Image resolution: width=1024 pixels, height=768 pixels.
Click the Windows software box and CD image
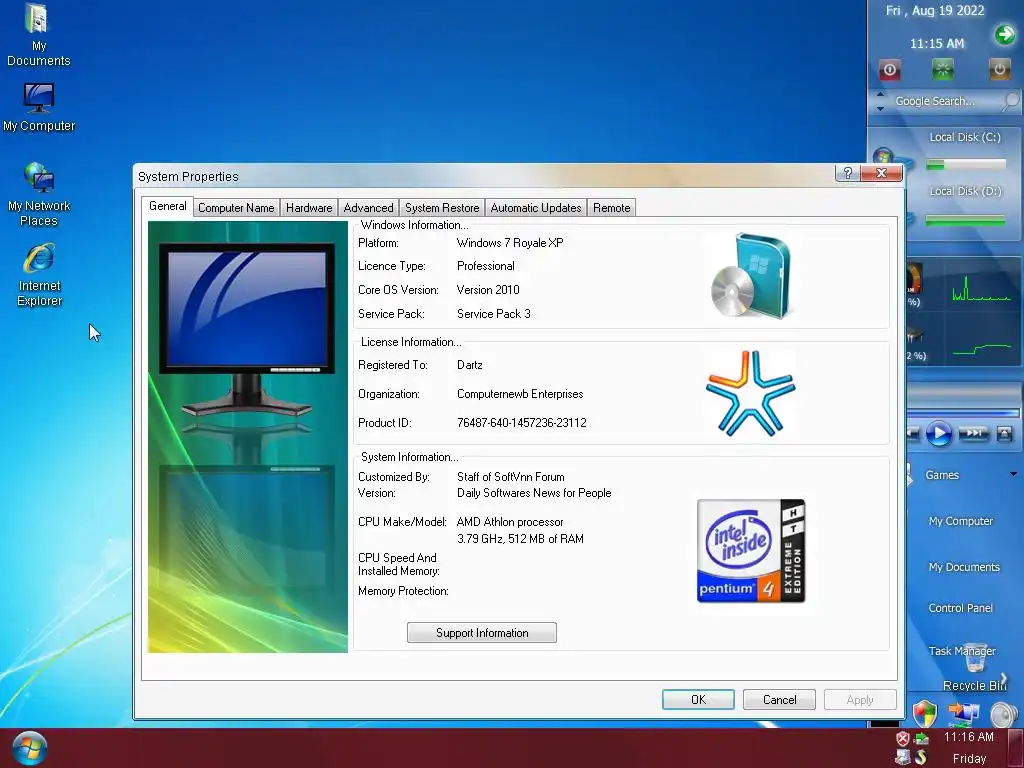pyautogui.click(x=752, y=276)
